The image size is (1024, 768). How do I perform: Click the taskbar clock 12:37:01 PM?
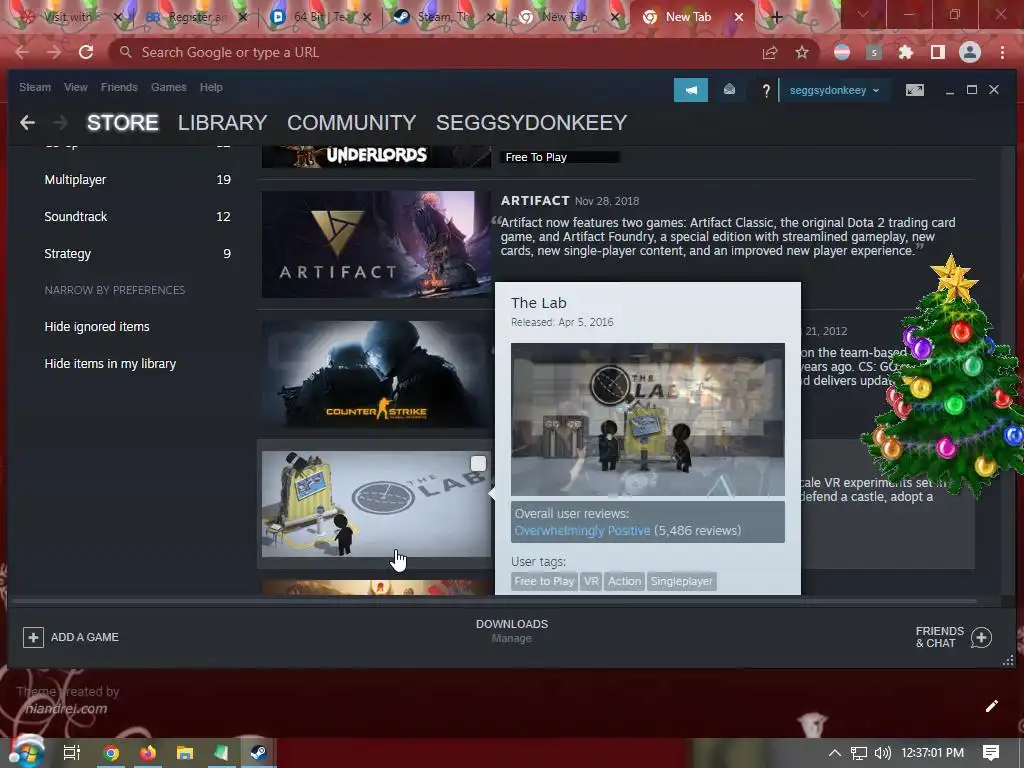pos(933,753)
